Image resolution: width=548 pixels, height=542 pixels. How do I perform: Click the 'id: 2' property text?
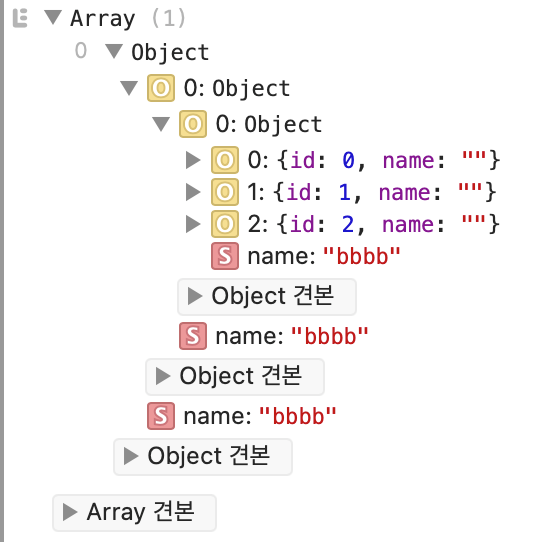323,224
